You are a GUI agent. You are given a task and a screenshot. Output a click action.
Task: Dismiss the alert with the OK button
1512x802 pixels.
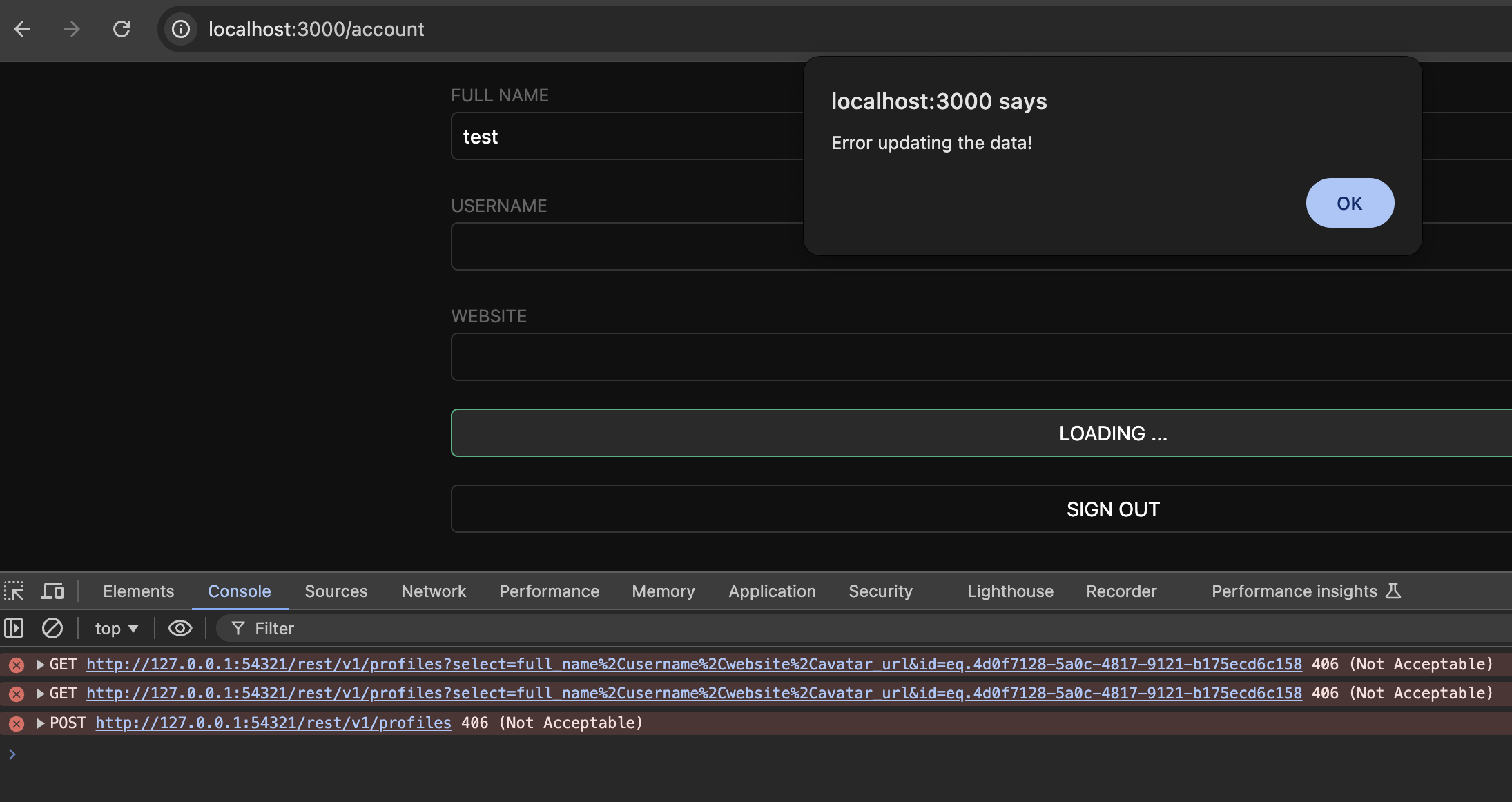pos(1350,203)
